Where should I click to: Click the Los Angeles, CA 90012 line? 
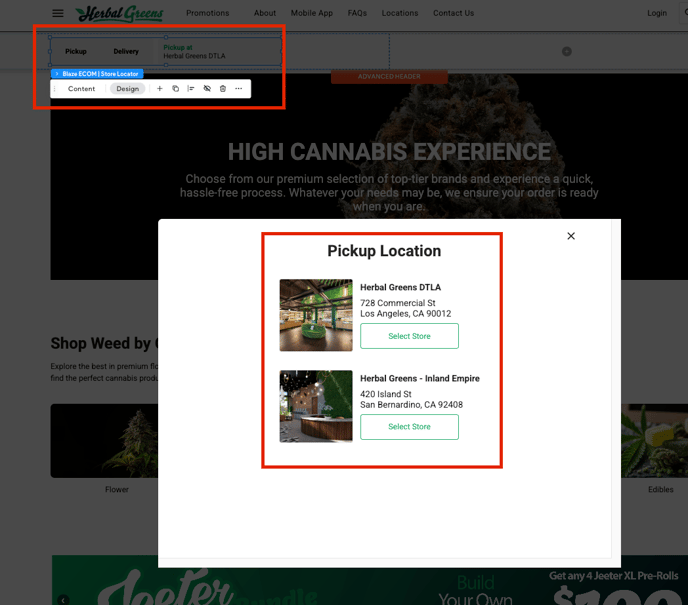[405, 314]
